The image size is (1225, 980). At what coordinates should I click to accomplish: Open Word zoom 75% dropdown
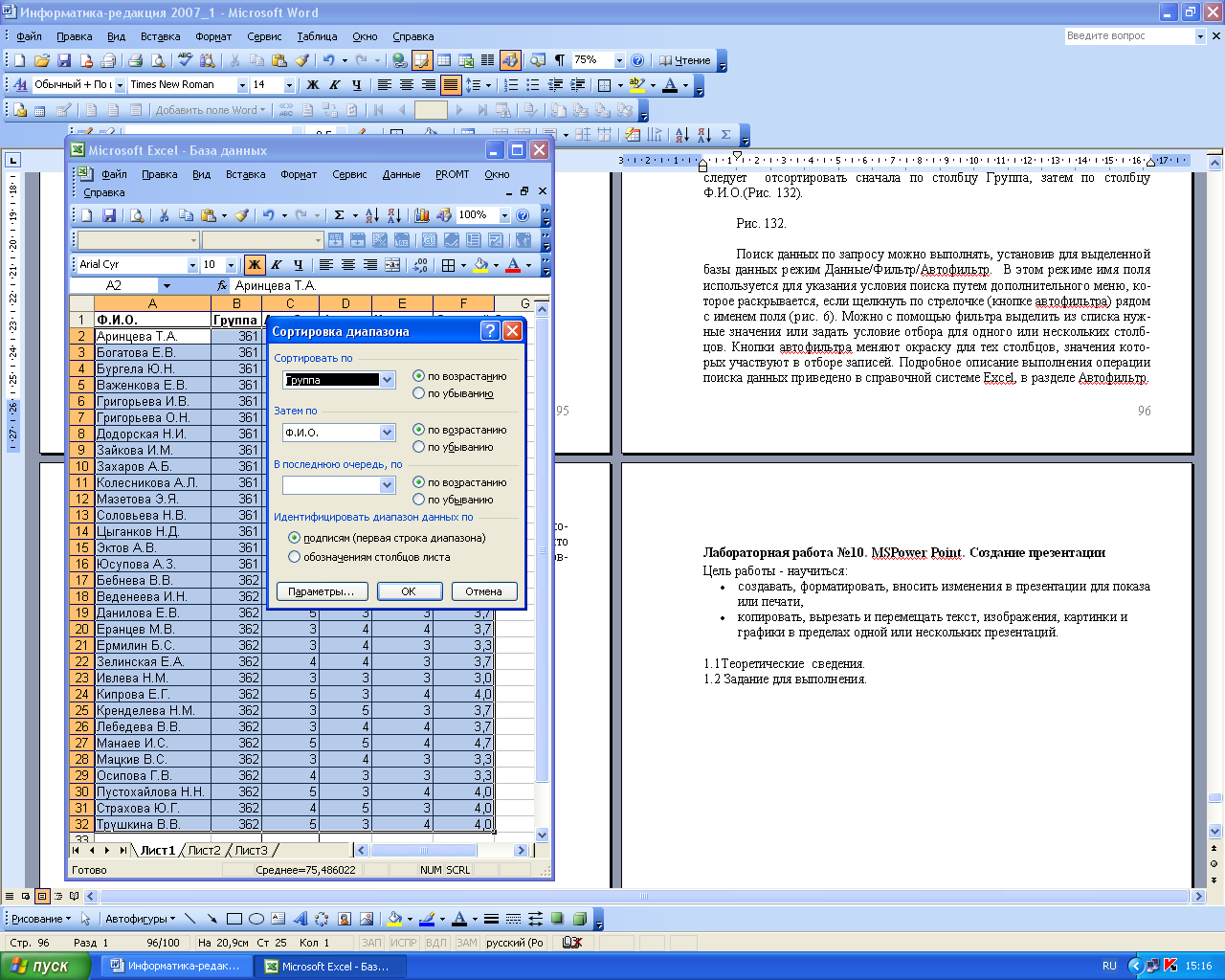619,60
